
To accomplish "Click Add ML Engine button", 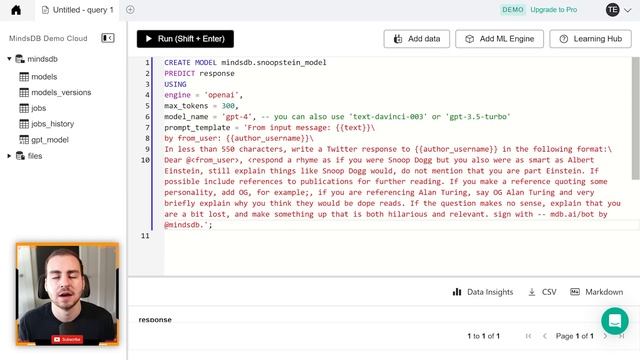I will pyautogui.click(x=499, y=39).
